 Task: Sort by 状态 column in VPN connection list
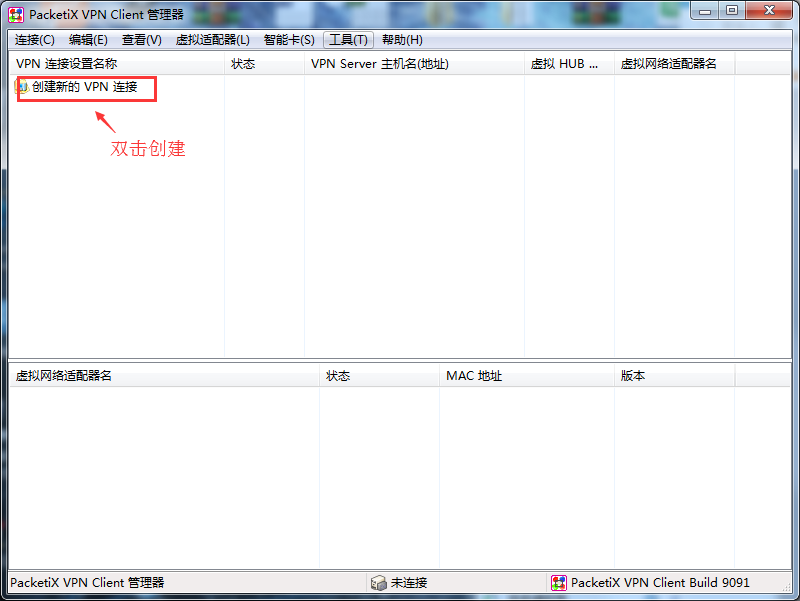pyautogui.click(x=264, y=64)
